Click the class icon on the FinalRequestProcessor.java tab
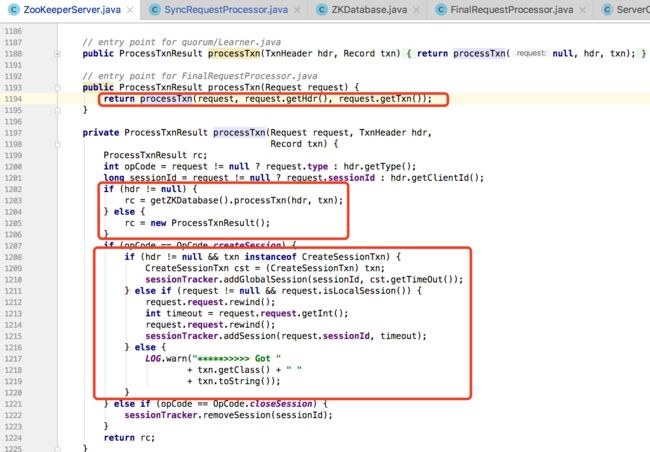The width and height of the screenshot is (650, 452). point(441,10)
